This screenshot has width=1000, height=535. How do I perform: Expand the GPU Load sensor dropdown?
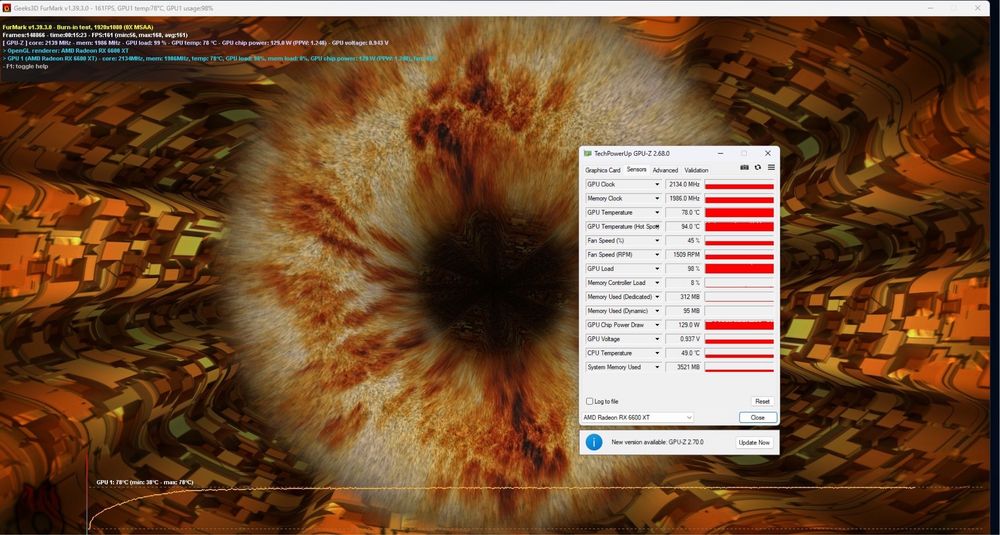pos(657,268)
